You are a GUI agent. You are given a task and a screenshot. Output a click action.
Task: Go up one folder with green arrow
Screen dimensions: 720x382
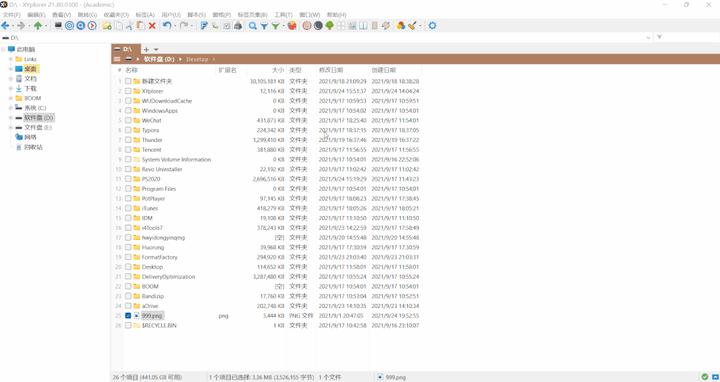coord(38,26)
